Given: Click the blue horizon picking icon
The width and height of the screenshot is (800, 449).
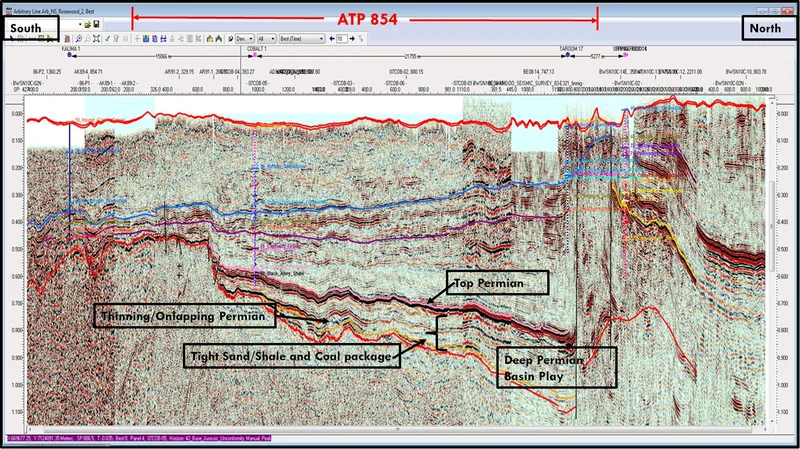Looking at the screenshot, I should coord(163,39).
